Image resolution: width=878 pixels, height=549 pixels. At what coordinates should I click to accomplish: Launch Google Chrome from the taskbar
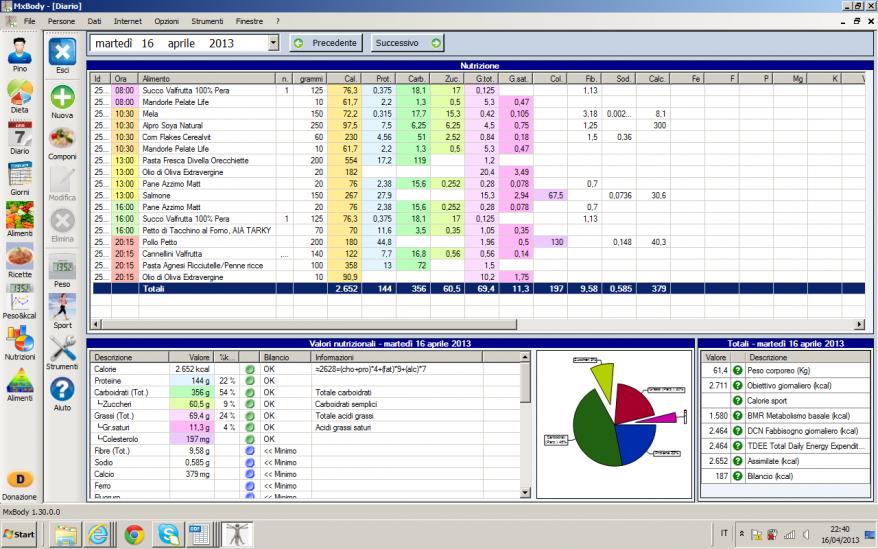(x=133, y=534)
